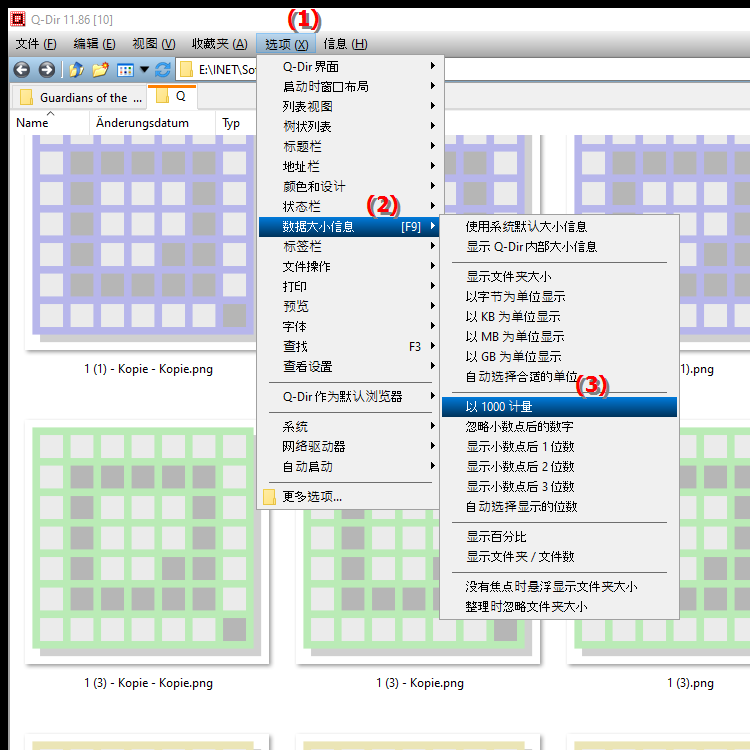The width and height of the screenshot is (750, 750).
Task: Toggle 没有焦点时悬浮显示文件夹大小
Action: (559, 587)
